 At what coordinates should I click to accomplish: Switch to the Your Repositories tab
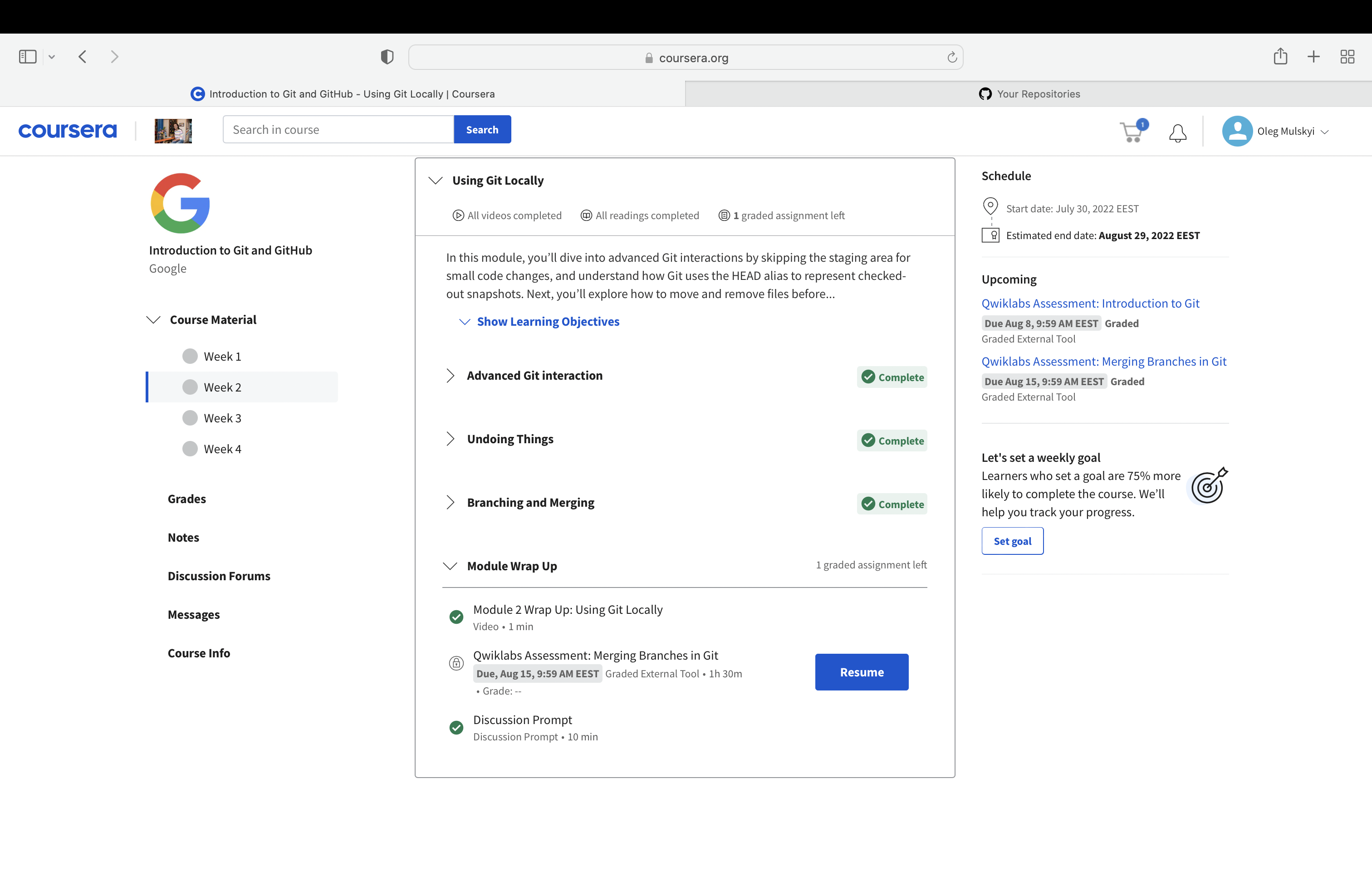coord(1029,94)
